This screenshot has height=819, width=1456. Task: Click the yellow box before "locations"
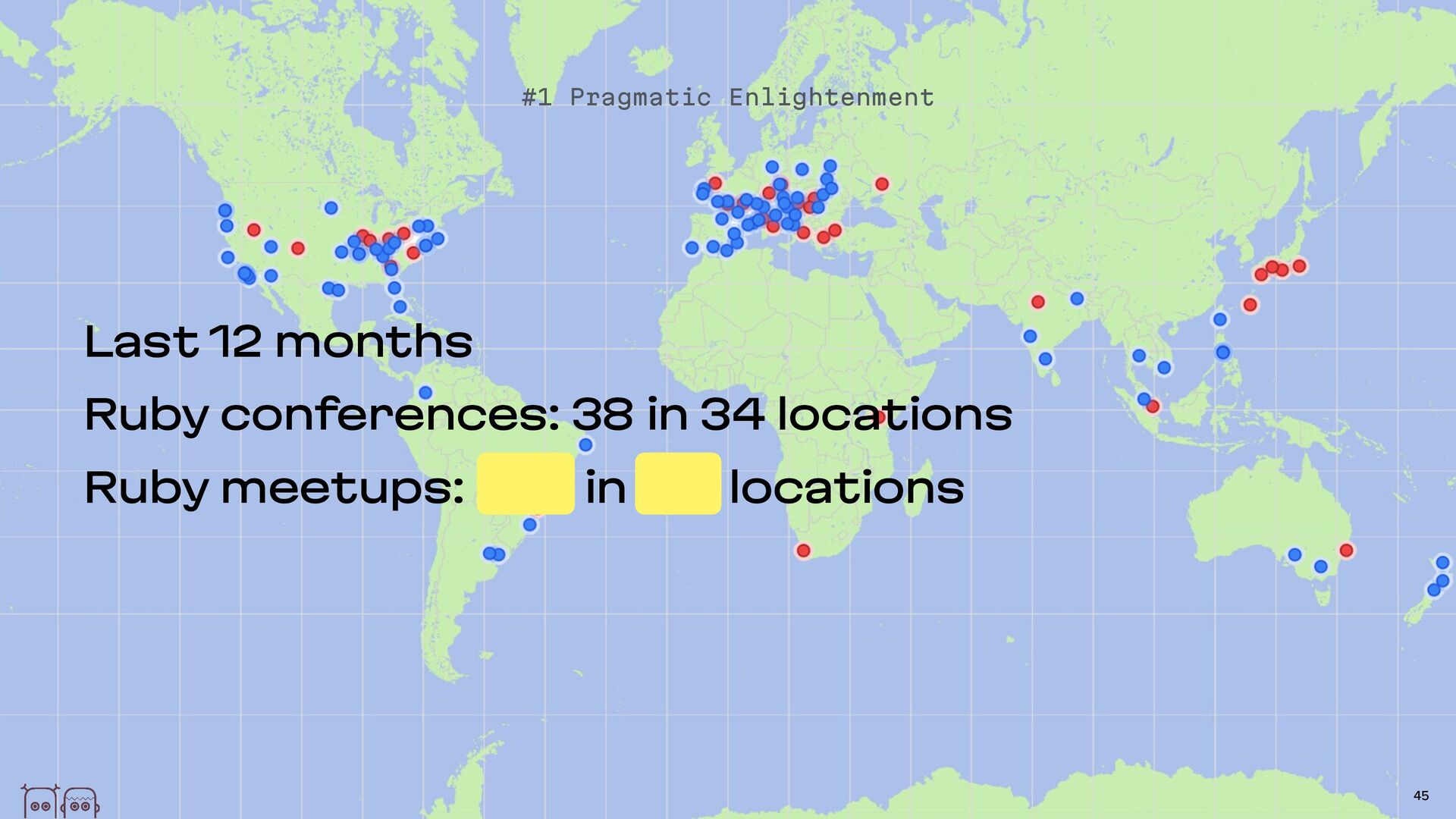[677, 484]
